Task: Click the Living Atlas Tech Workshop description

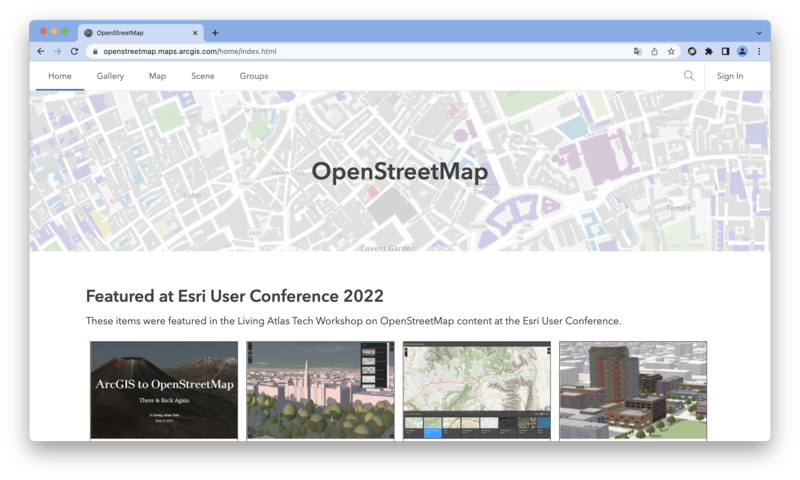Action: click(x=353, y=321)
